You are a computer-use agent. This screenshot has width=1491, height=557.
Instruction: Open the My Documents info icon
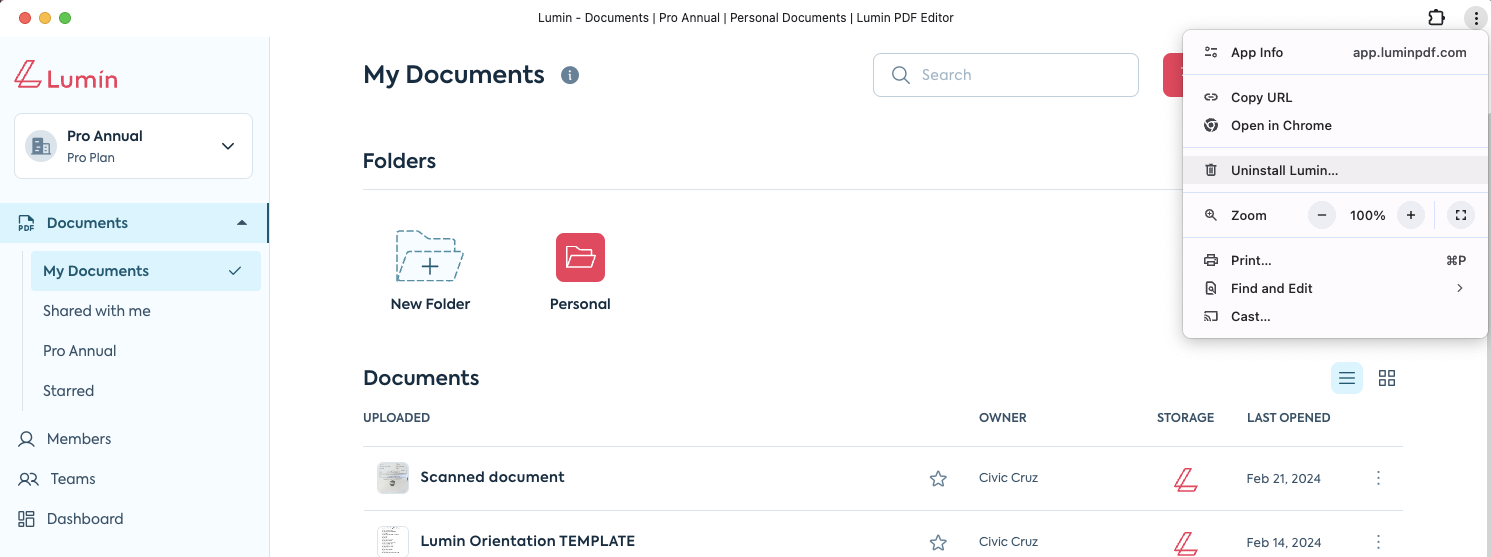point(570,75)
